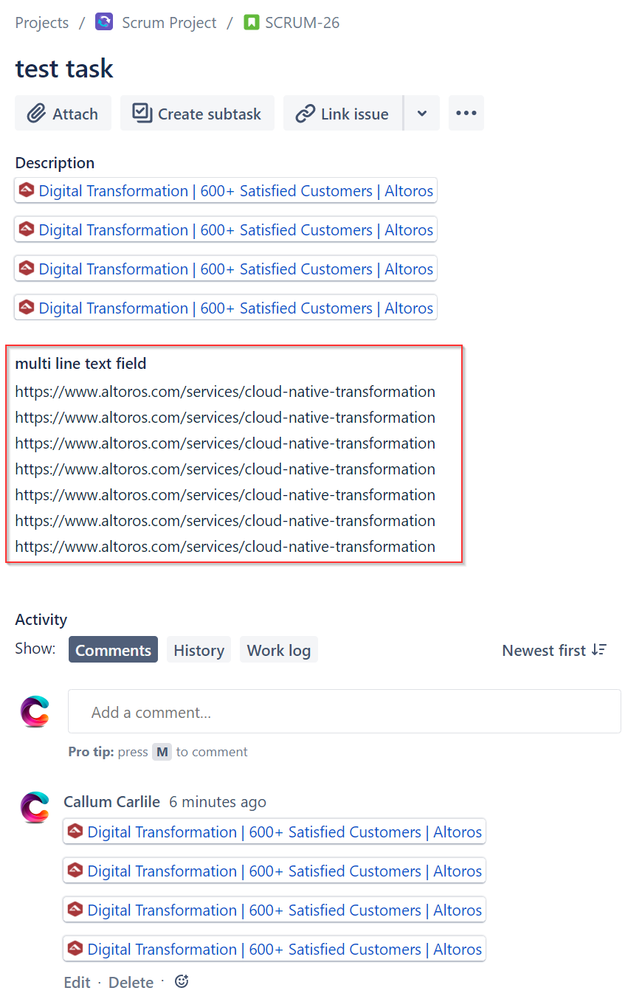Delete Callum Carlile's comment
The width and height of the screenshot is (642, 999).
coord(130,981)
